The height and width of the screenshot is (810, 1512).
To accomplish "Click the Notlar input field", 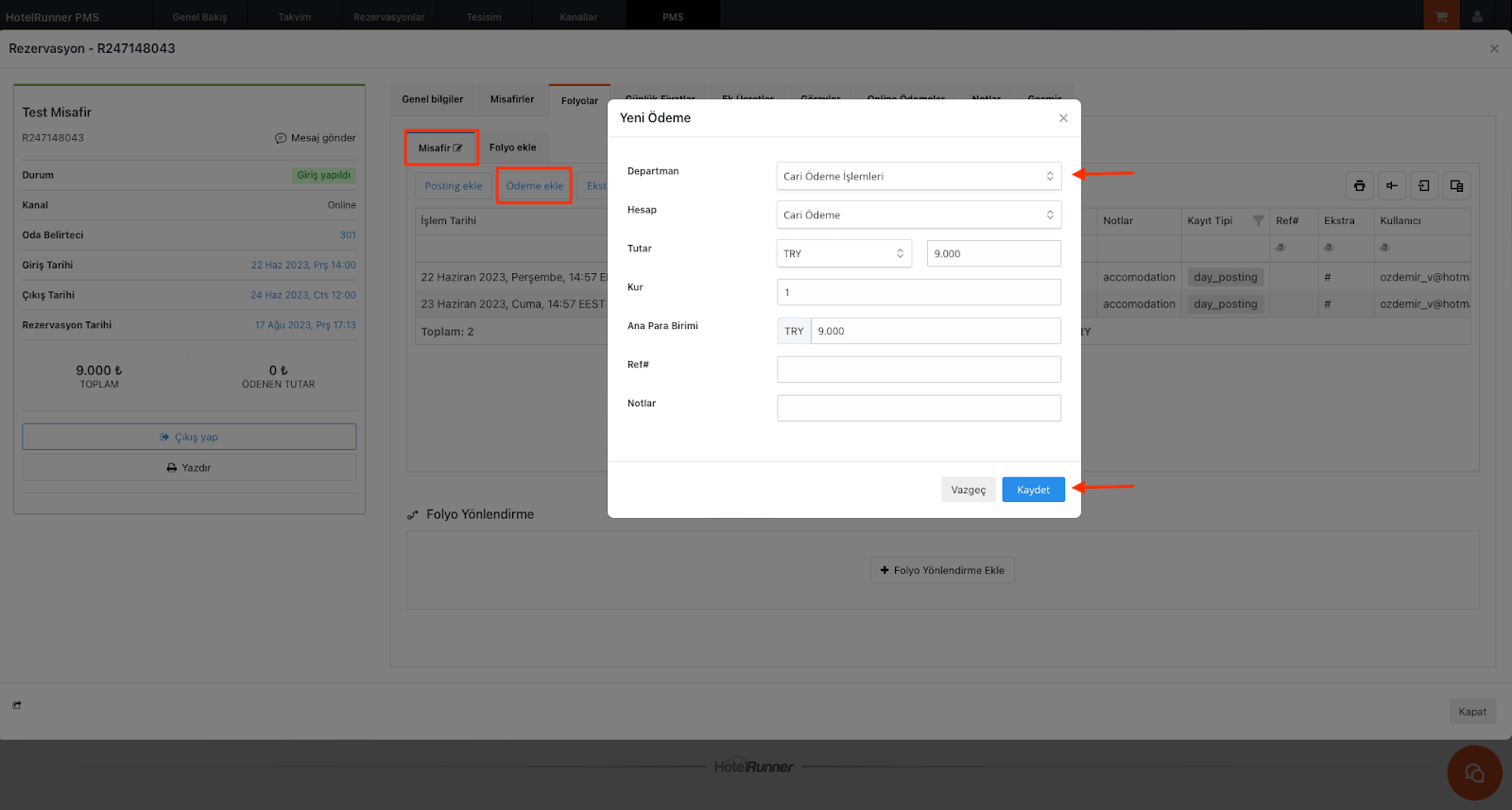I will pyautogui.click(x=919, y=408).
